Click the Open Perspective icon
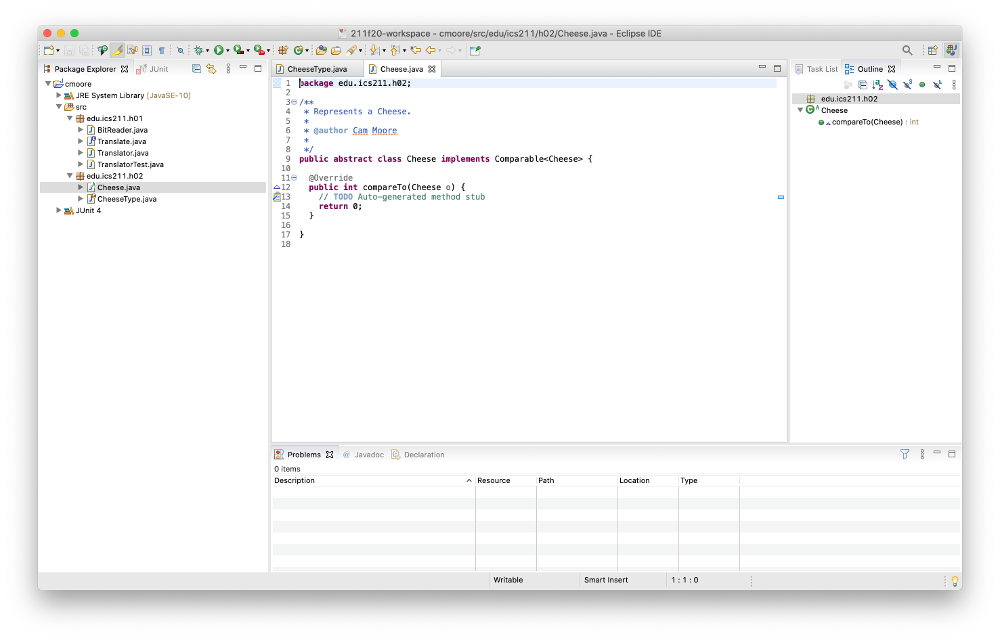Viewport: 1000px width, 640px height. click(932, 50)
